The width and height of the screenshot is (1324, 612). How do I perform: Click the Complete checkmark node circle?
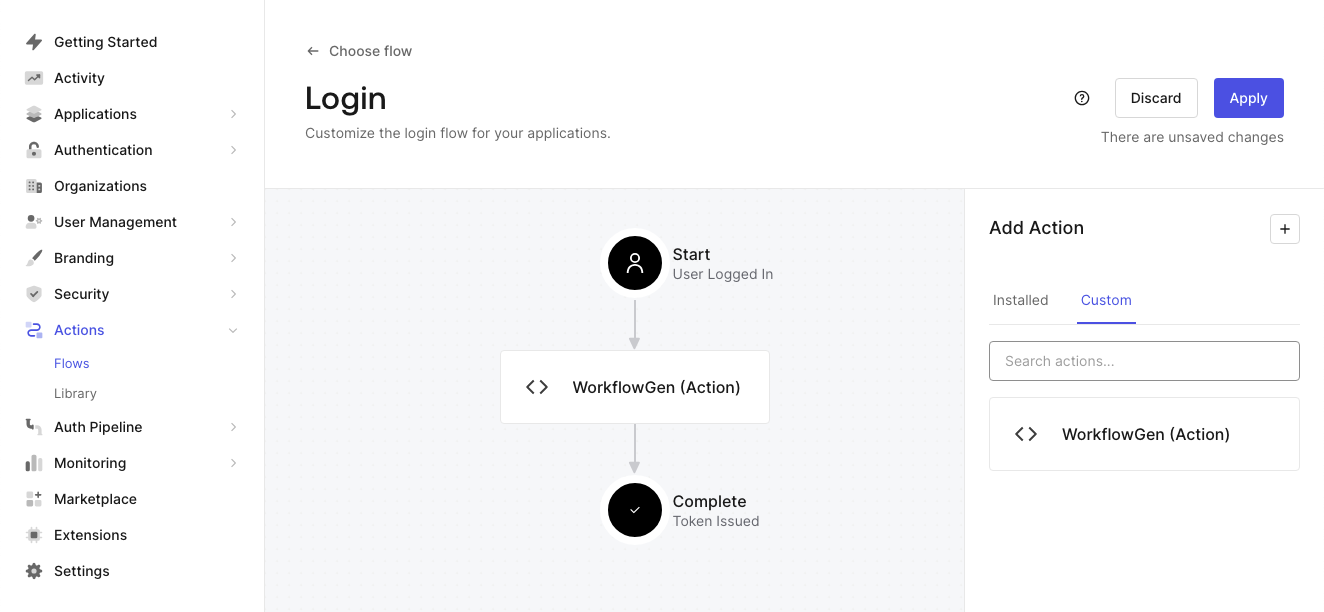pyautogui.click(x=635, y=510)
